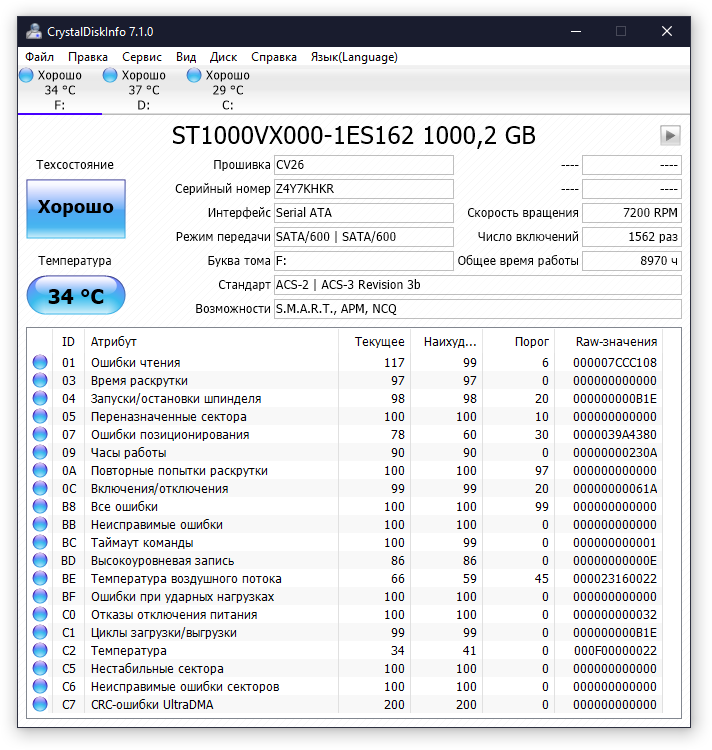The height and width of the screenshot is (750, 712).
Task: Click the serial number field Z4Y7KHKR
Action: tap(364, 189)
